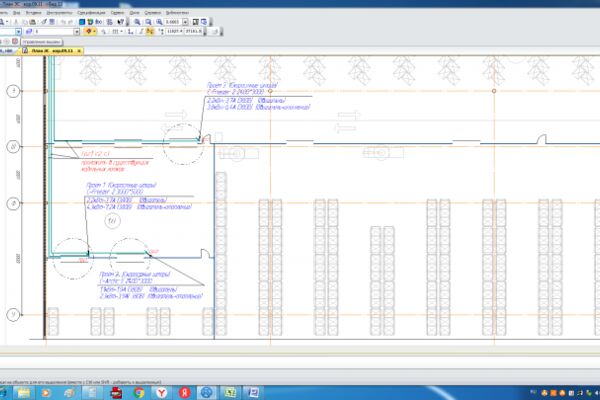Expand the zoom scale dropdown
The height and width of the screenshot is (400, 600).
coord(185,22)
